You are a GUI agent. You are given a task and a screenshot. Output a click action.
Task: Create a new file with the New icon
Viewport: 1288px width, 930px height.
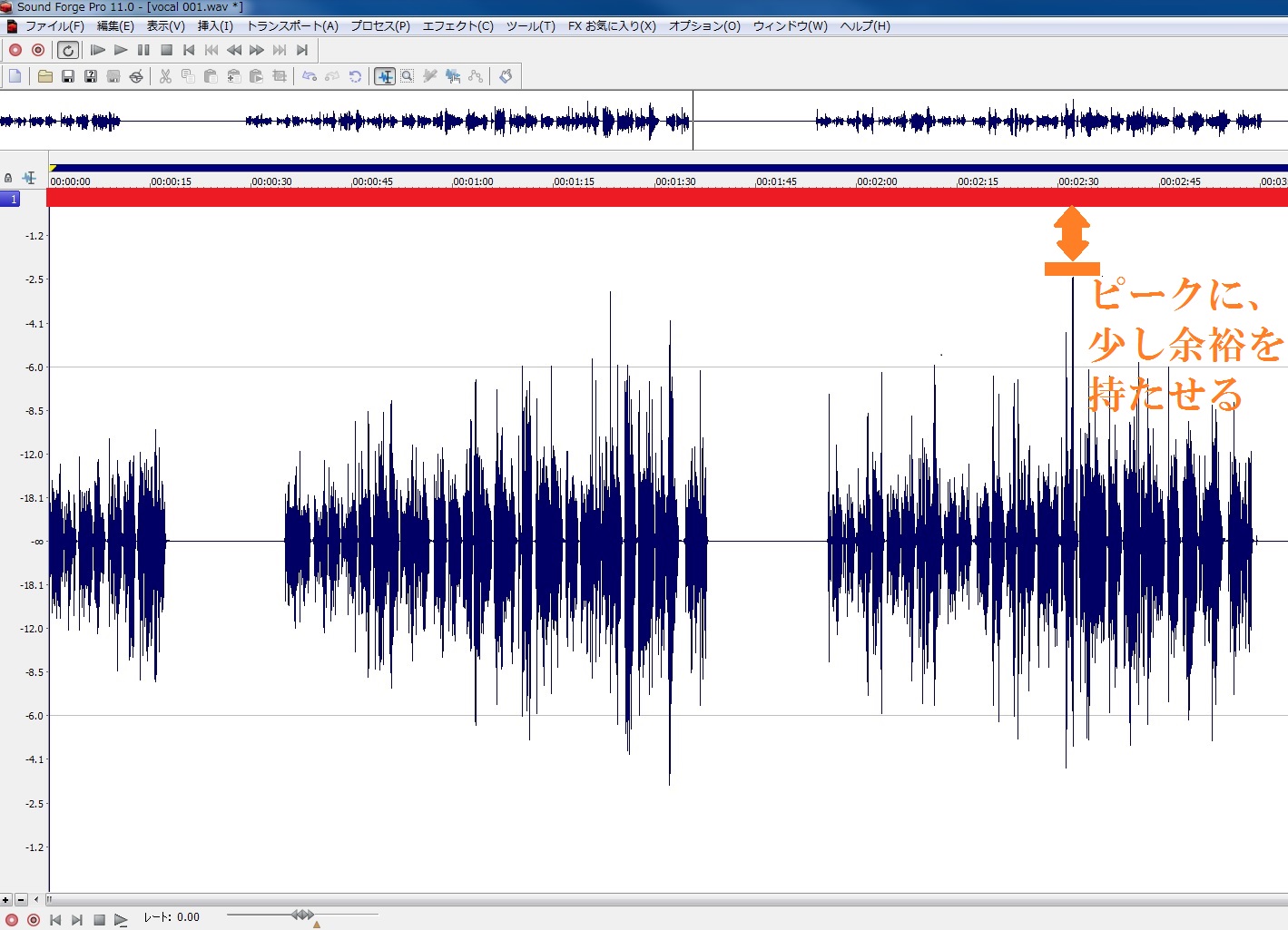click(15, 76)
